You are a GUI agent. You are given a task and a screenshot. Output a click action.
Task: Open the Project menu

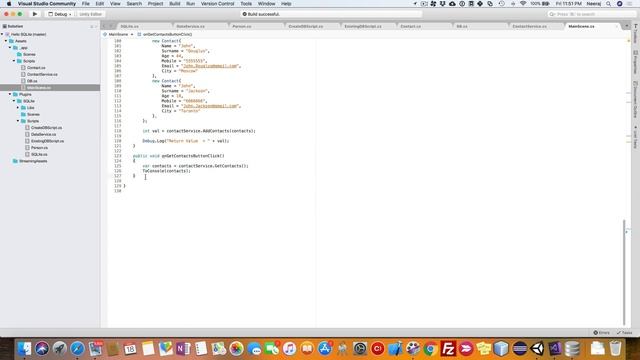pos(155,4)
